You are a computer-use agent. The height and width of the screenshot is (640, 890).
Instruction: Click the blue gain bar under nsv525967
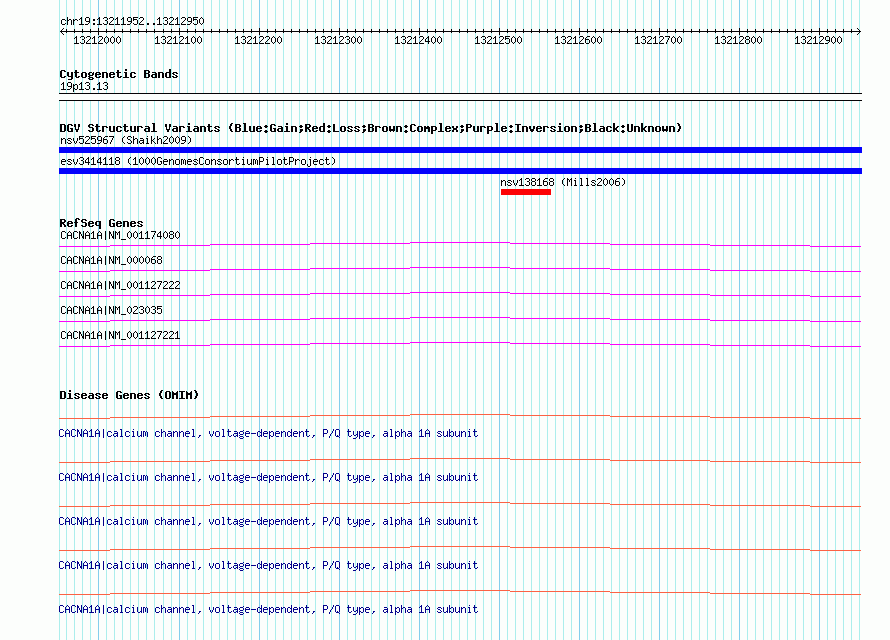click(x=460, y=150)
